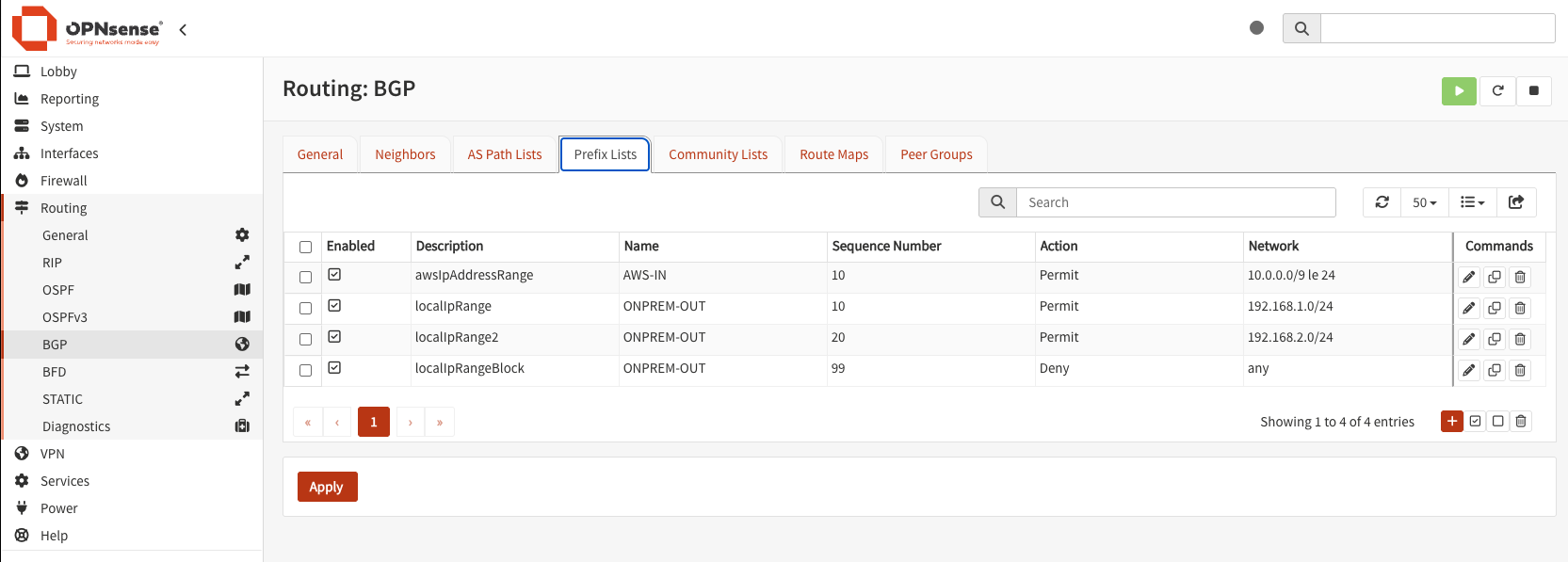Viewport: 1568px width, 562px height.
Task: Select the localIpRange2 row checkbox
Action: click(x=305, y=339)
